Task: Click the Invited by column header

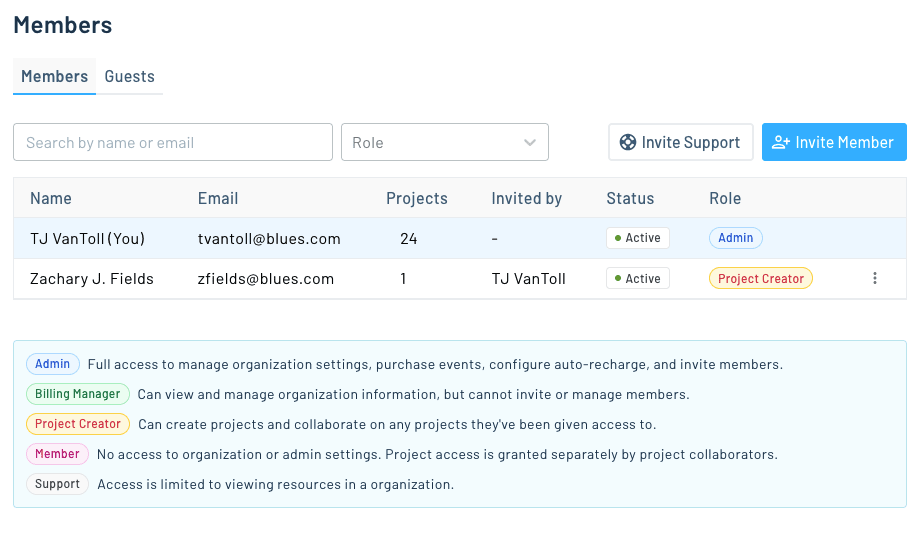Action: [526, 198]
